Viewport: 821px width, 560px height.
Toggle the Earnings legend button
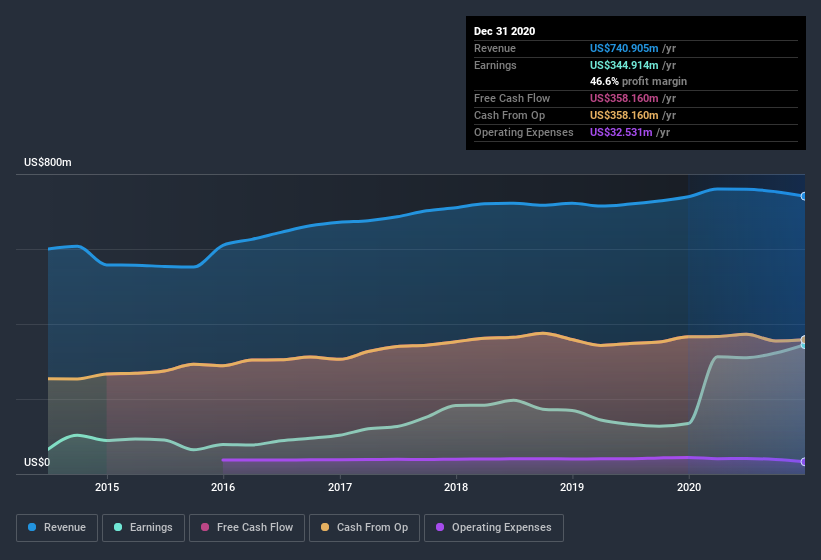(x=143, y=528)
